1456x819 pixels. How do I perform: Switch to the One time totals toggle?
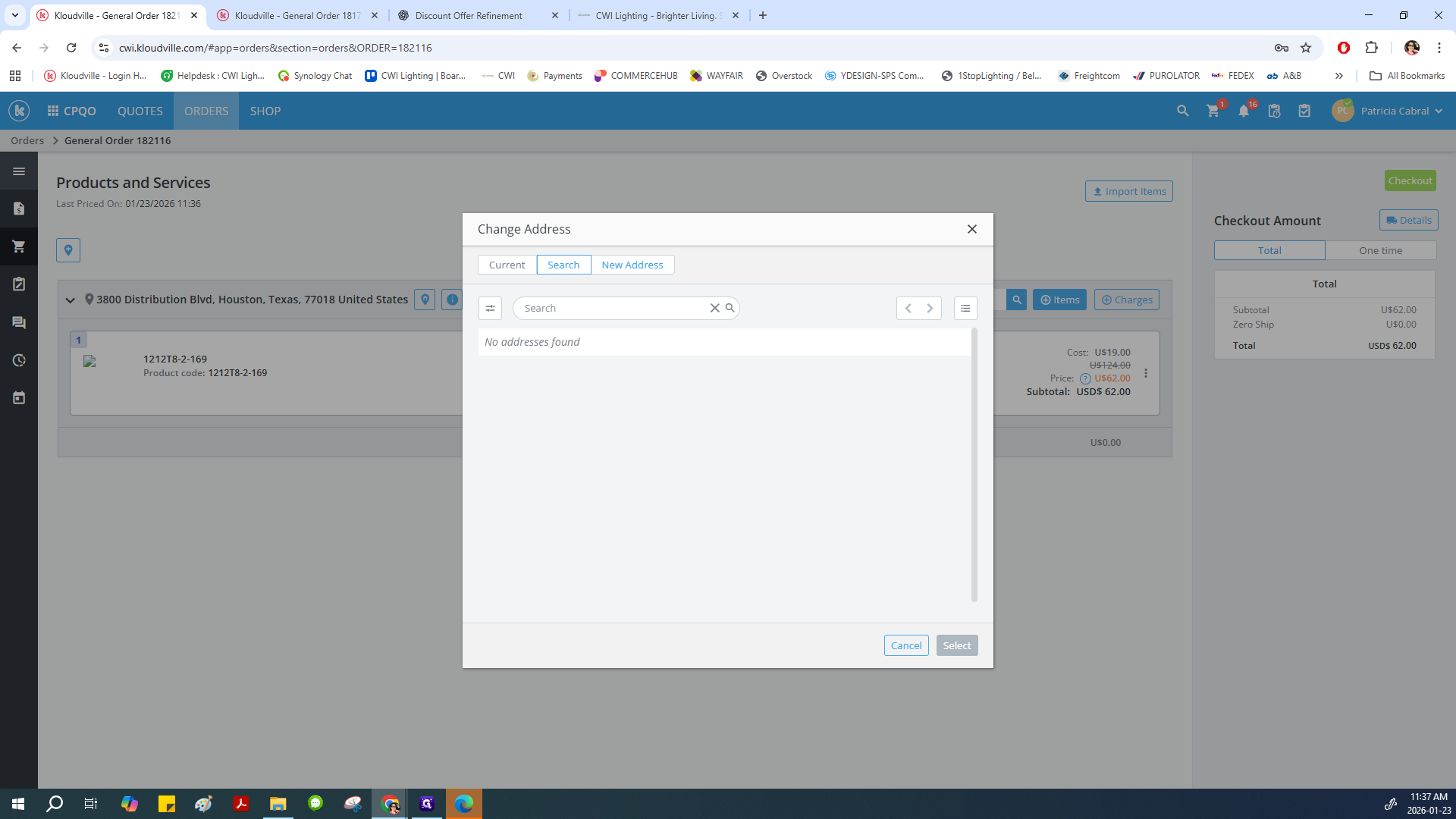1380,250
